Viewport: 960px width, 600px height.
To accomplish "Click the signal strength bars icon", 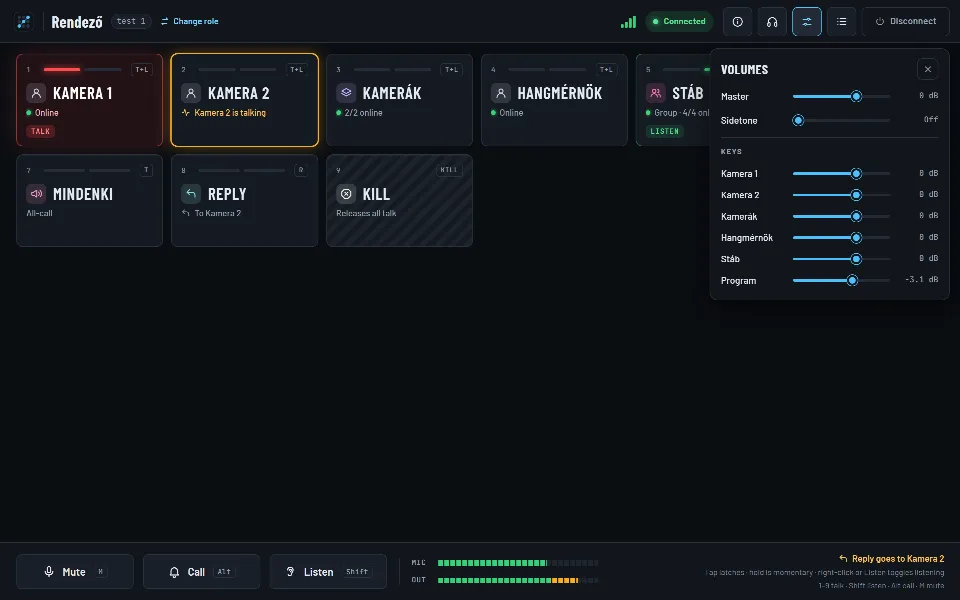I will pos(628,22).
